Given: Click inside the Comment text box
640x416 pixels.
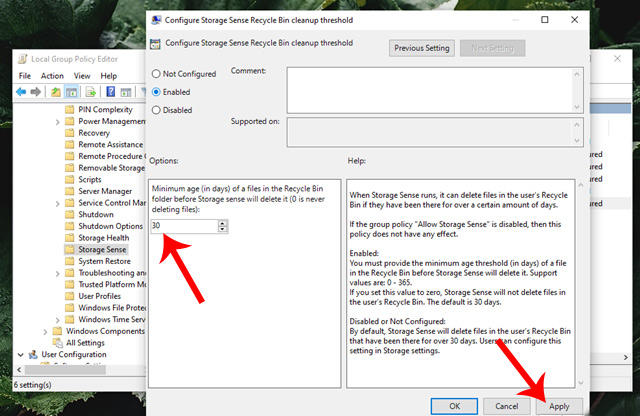Looking at the screenshot, I should pyautogui.click(x=429, y=90).
